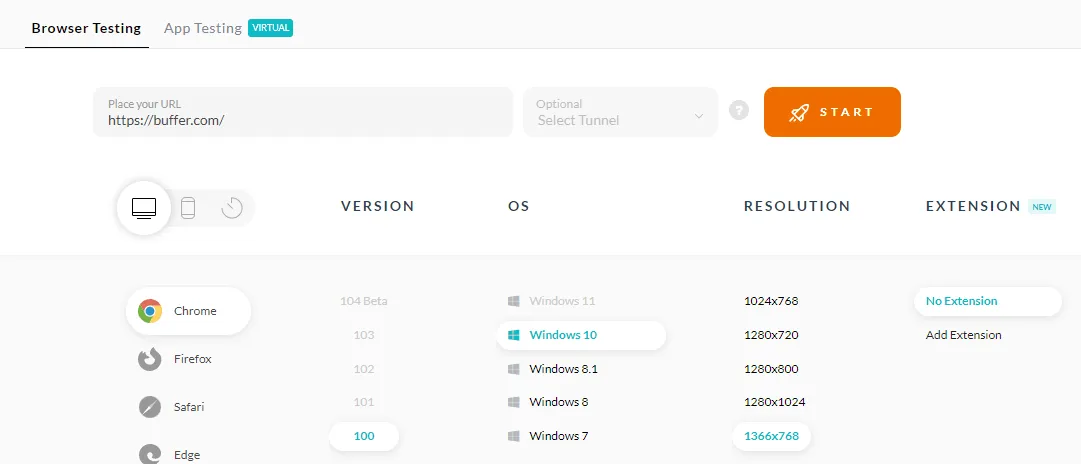Pick Chrome version 103
This screenshot has height=464, width=1081.
(364, 335)
